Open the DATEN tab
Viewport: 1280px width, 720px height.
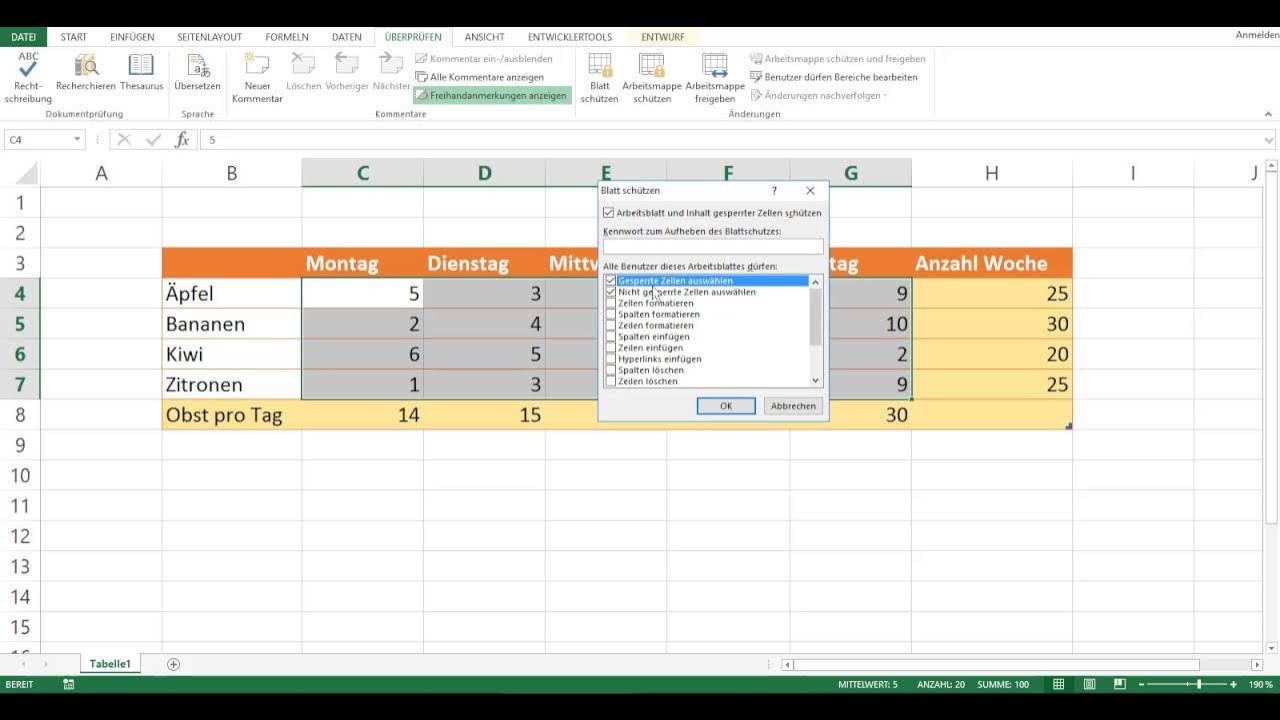coord(347,37)
